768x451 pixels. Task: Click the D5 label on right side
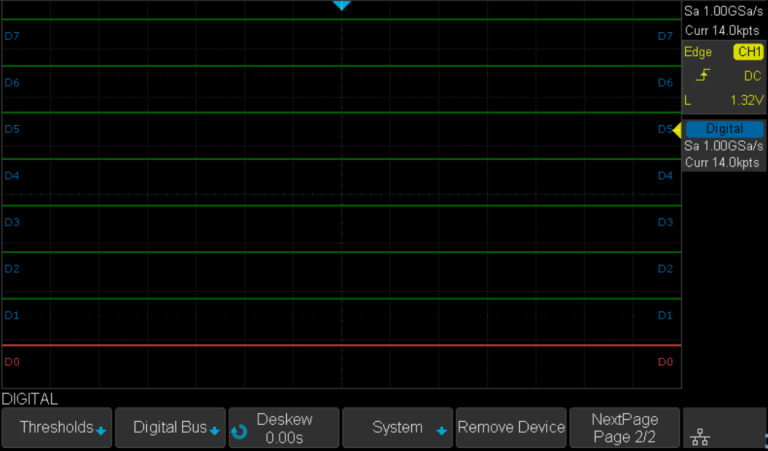(664, 129)
